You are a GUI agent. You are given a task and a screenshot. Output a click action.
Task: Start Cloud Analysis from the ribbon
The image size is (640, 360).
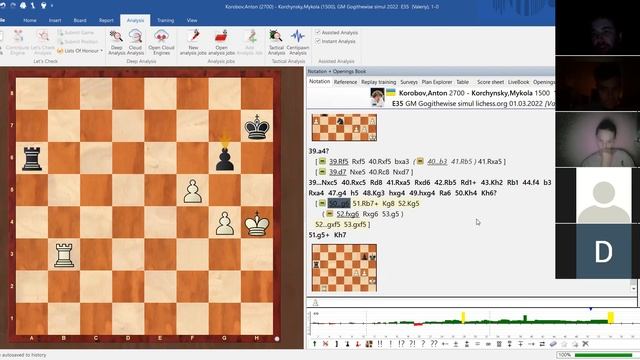pos(135,42)
